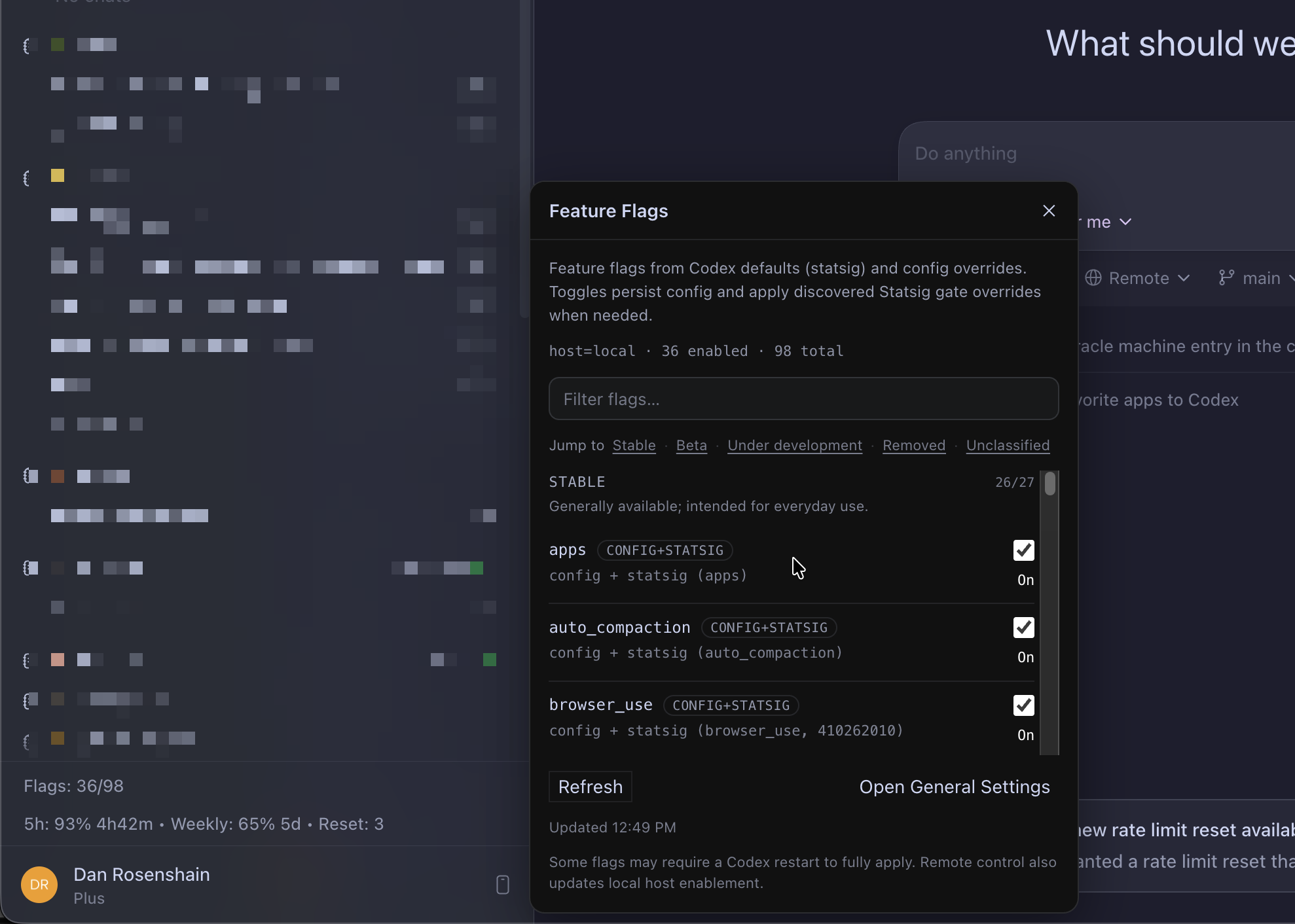Jump to the Removed section
The width and height of the screenshot is (1295, 924).
pos(914,445)
